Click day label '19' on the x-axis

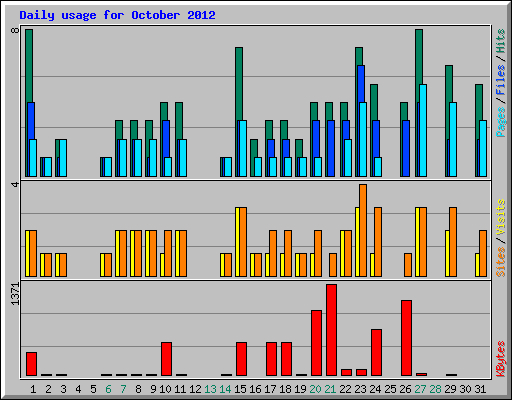300,389
